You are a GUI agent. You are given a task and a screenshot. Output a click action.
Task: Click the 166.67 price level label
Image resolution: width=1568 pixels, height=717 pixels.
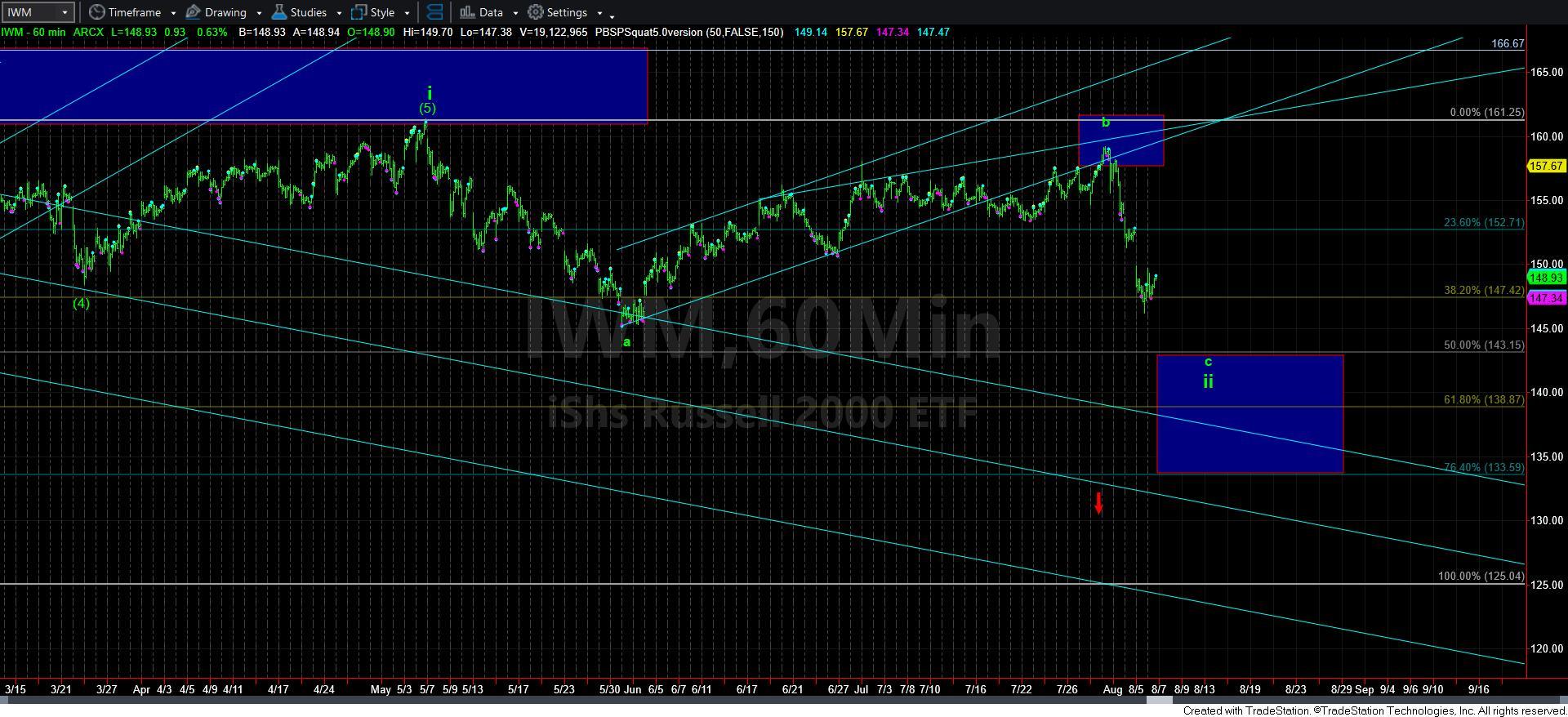1507,43
